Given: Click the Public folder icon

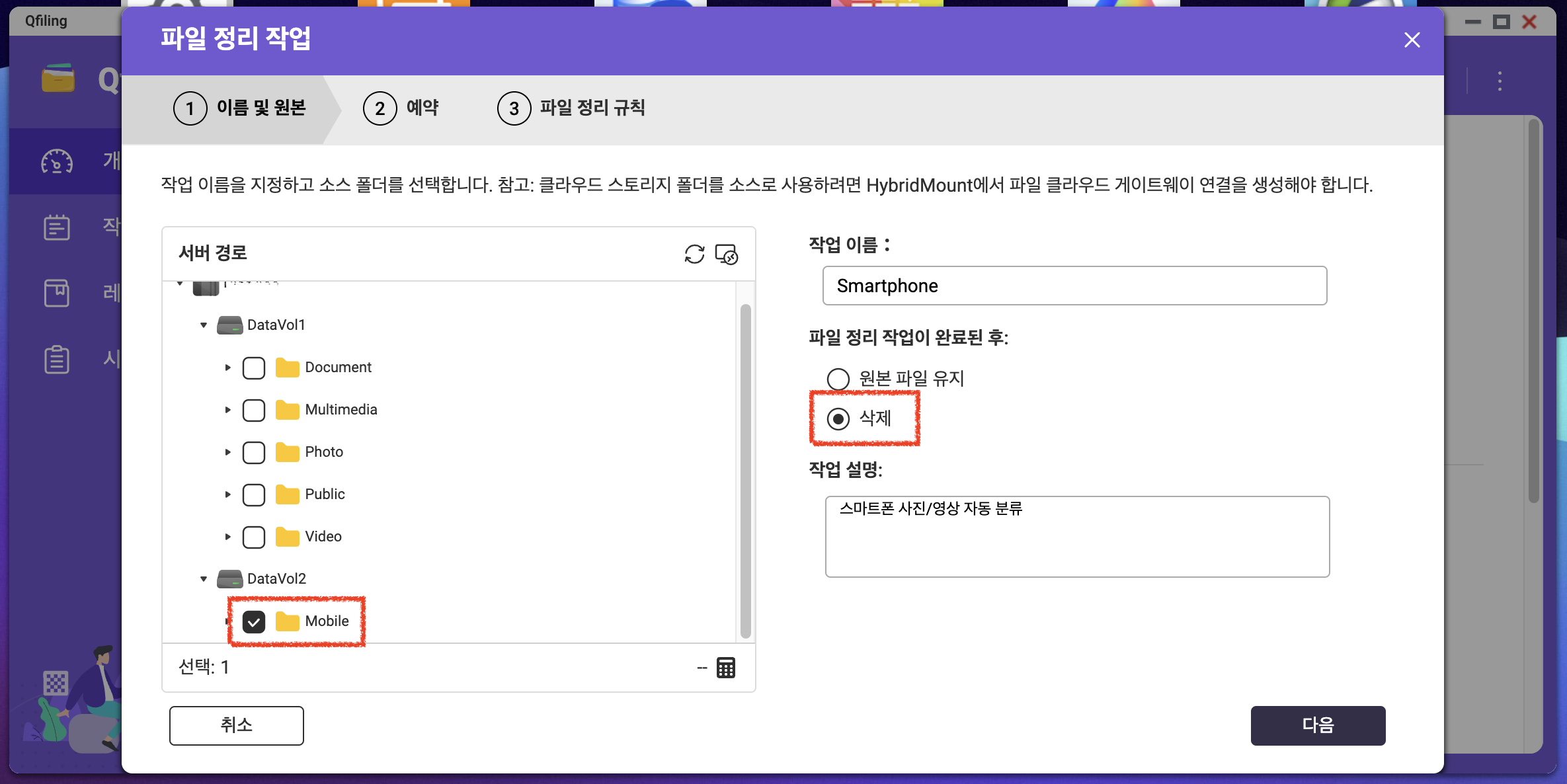Looking at the screenshot, I should [287, 494].
